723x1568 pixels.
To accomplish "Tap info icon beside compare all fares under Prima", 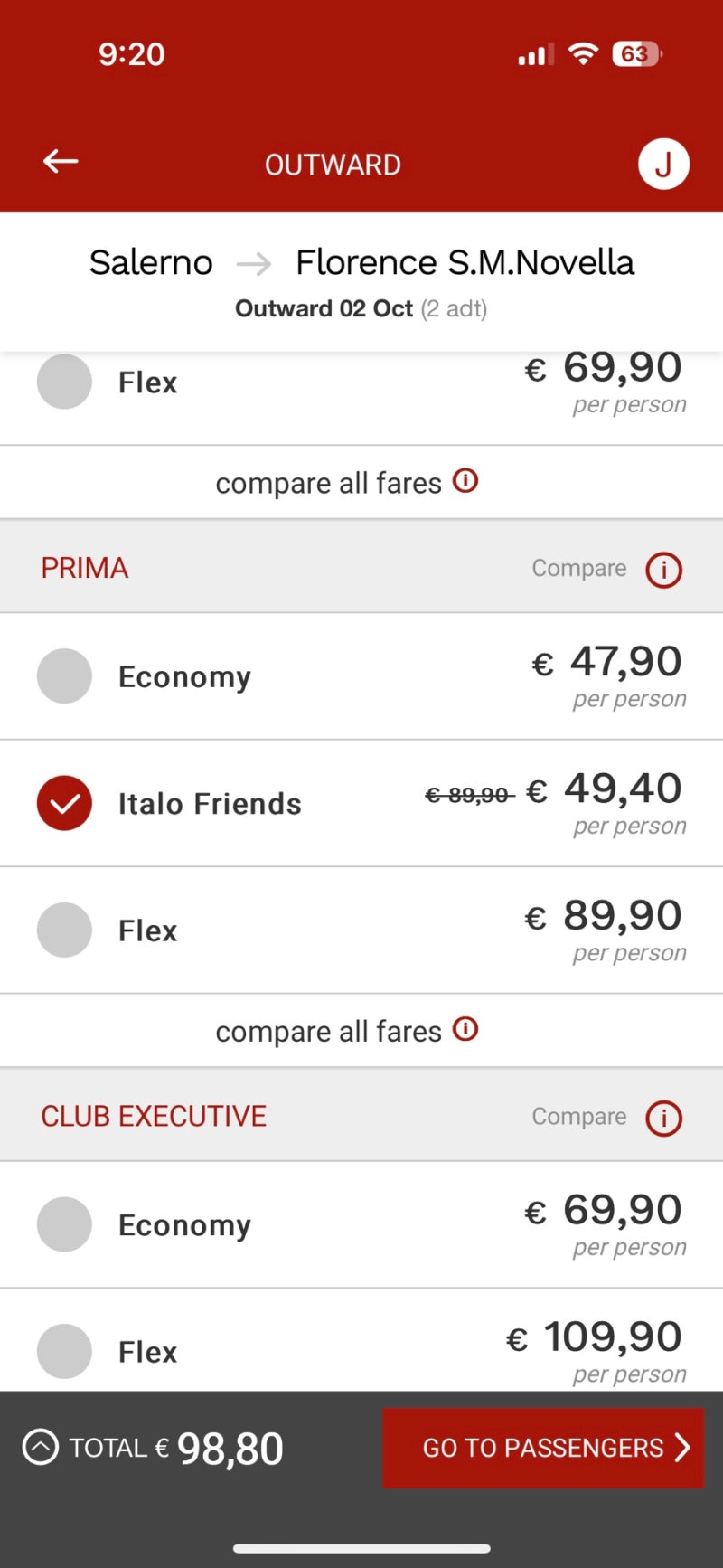I will (465, 1029).
